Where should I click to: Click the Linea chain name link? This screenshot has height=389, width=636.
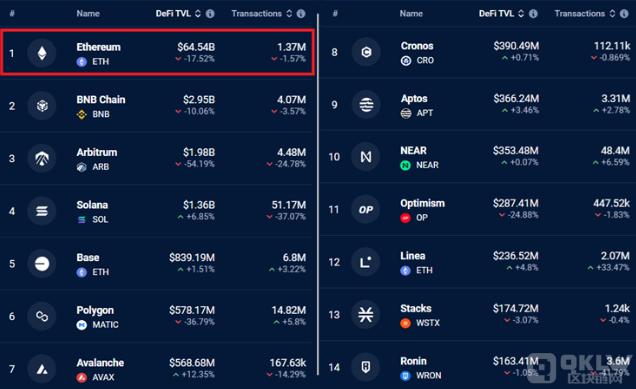pyautogui.click(x=413, y=256)
